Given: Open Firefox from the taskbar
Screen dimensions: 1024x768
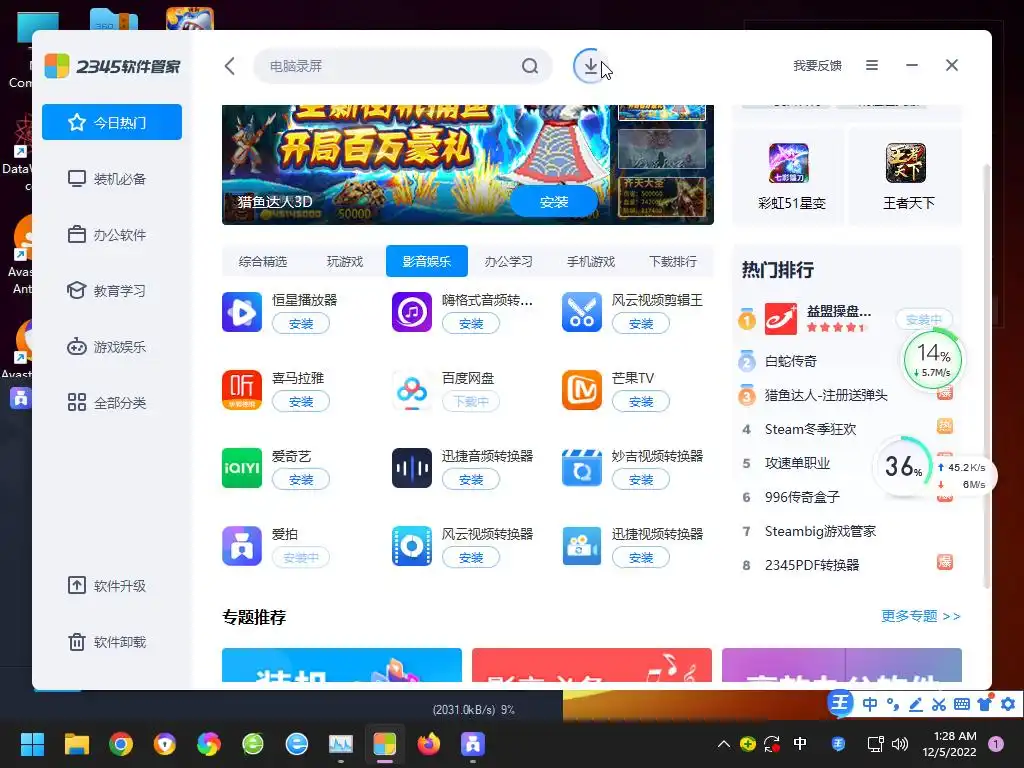Looking at the screenshot, I should (x=428, y=744).
